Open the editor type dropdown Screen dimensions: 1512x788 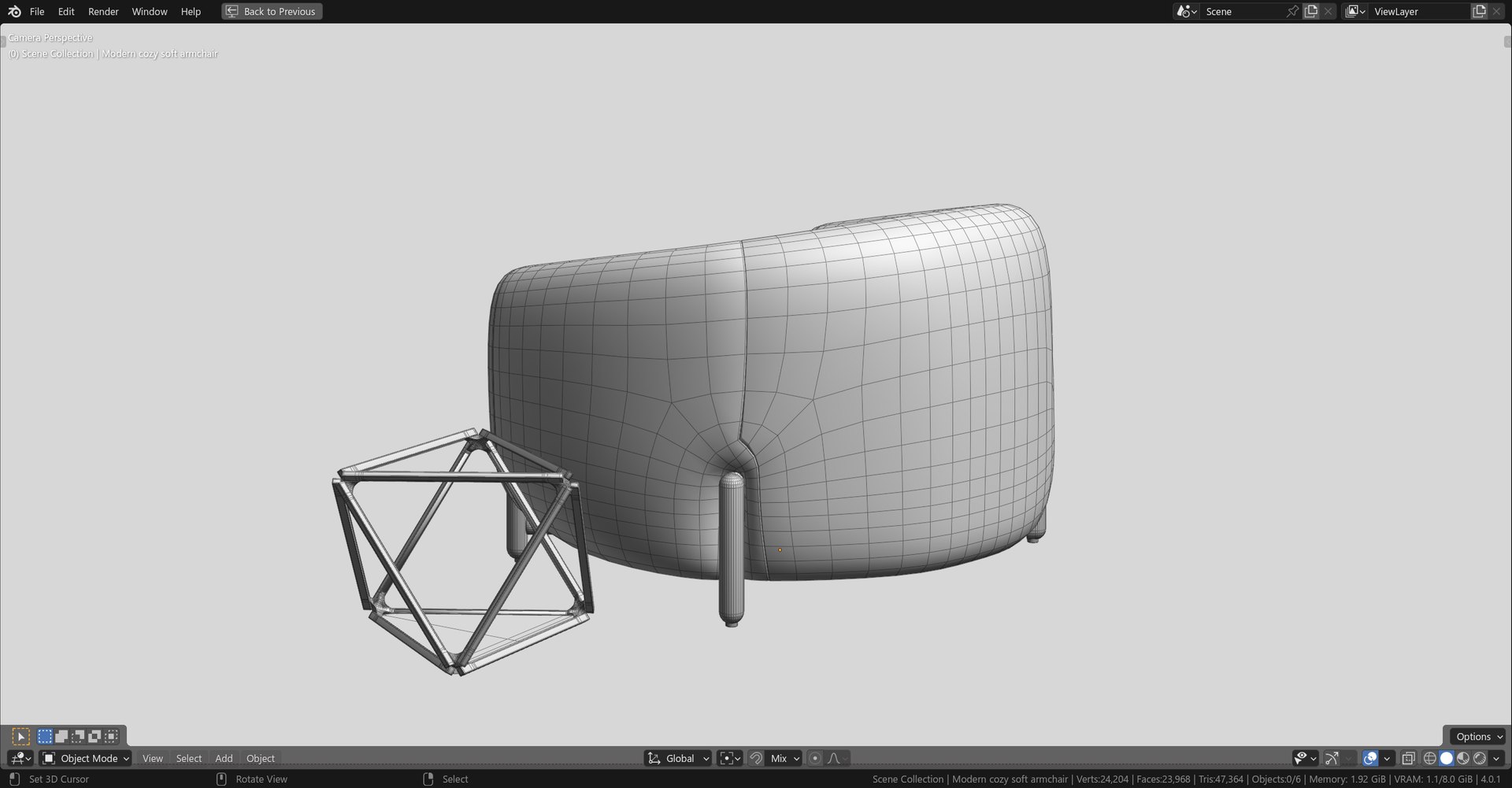pyautogui.click(x=20, y=758)
